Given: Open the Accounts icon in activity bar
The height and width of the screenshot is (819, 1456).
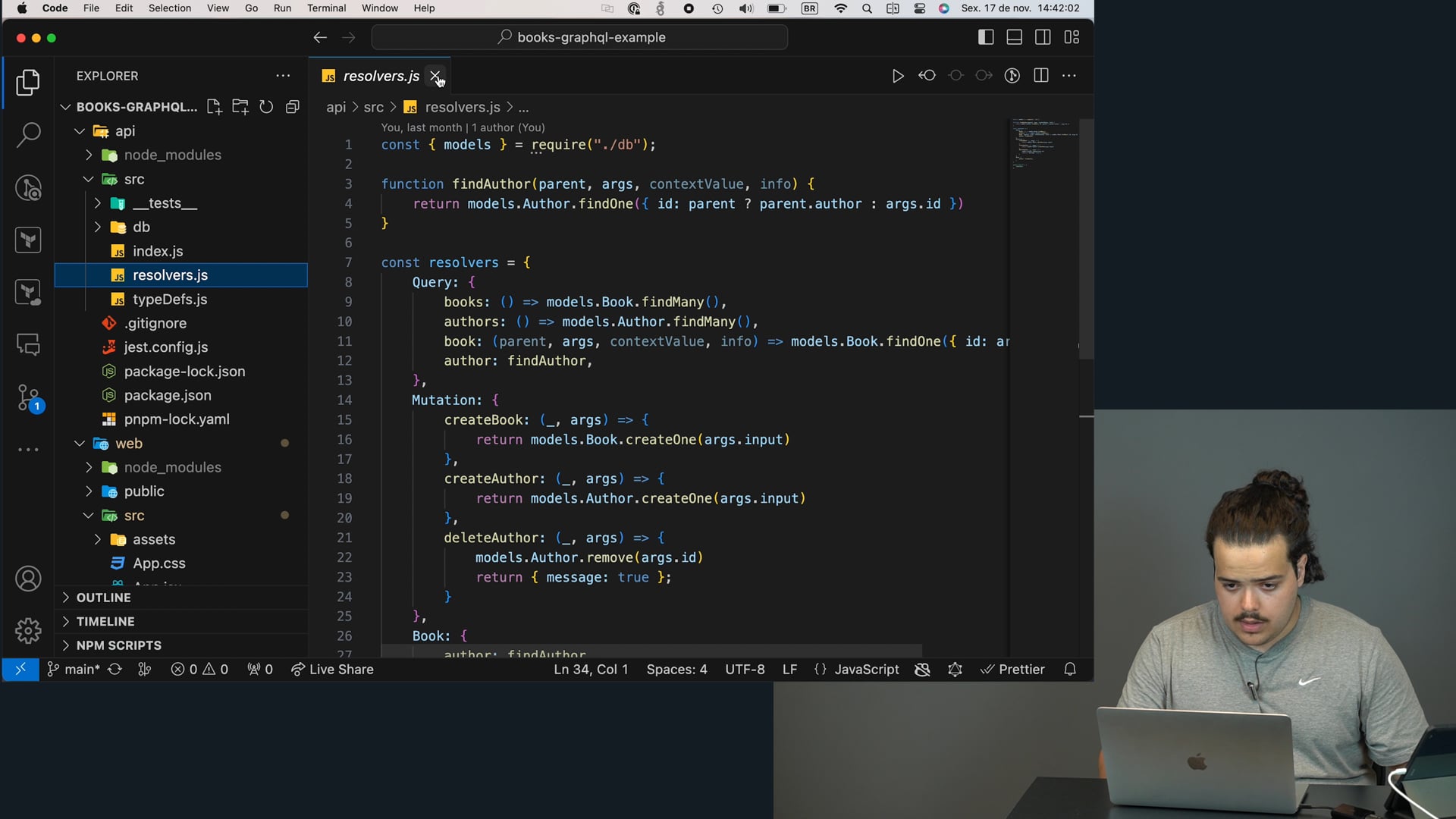Looking at the screenshot, I should click(28, 579).
